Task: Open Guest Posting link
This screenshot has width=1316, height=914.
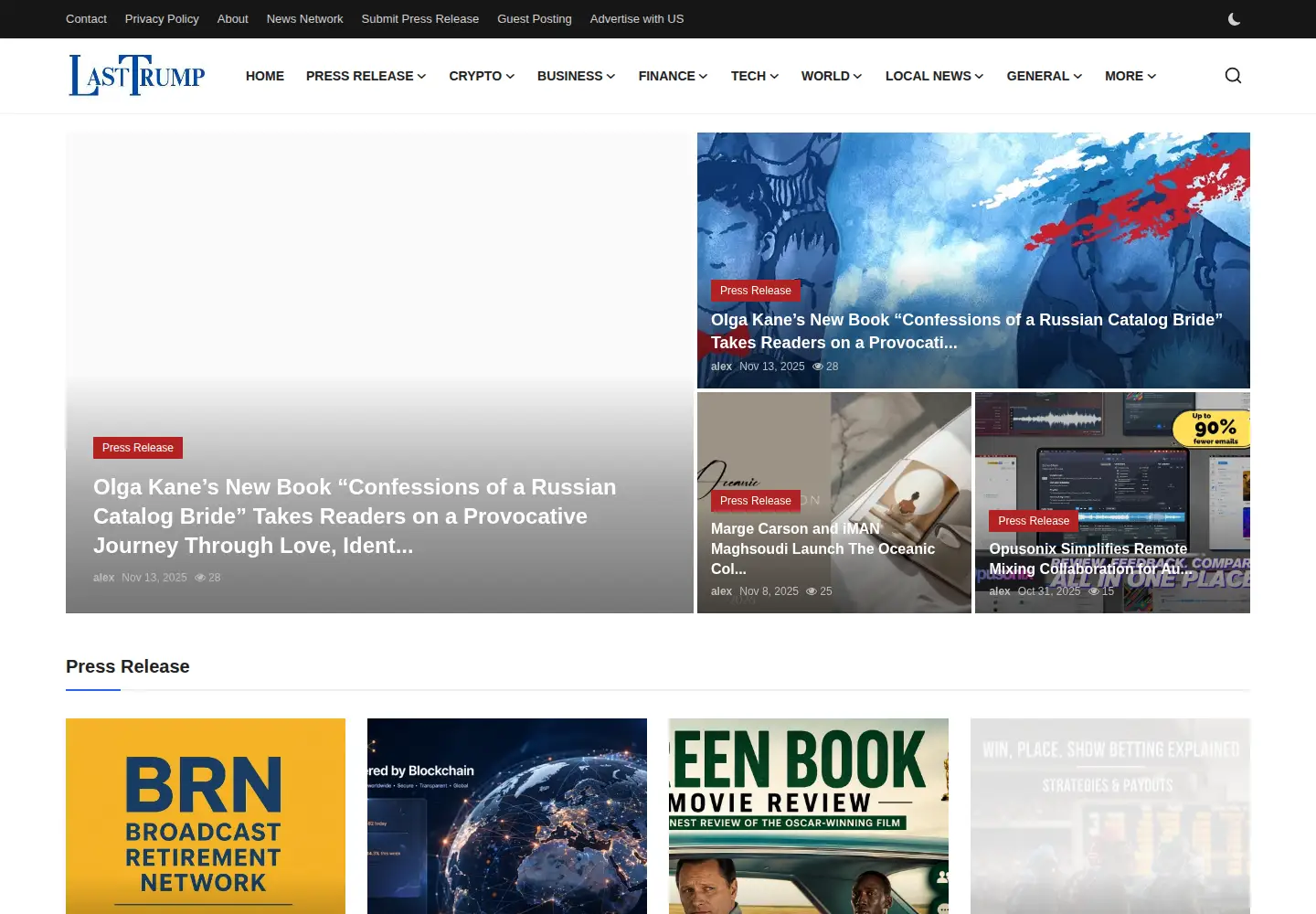Action: (535, 19)
